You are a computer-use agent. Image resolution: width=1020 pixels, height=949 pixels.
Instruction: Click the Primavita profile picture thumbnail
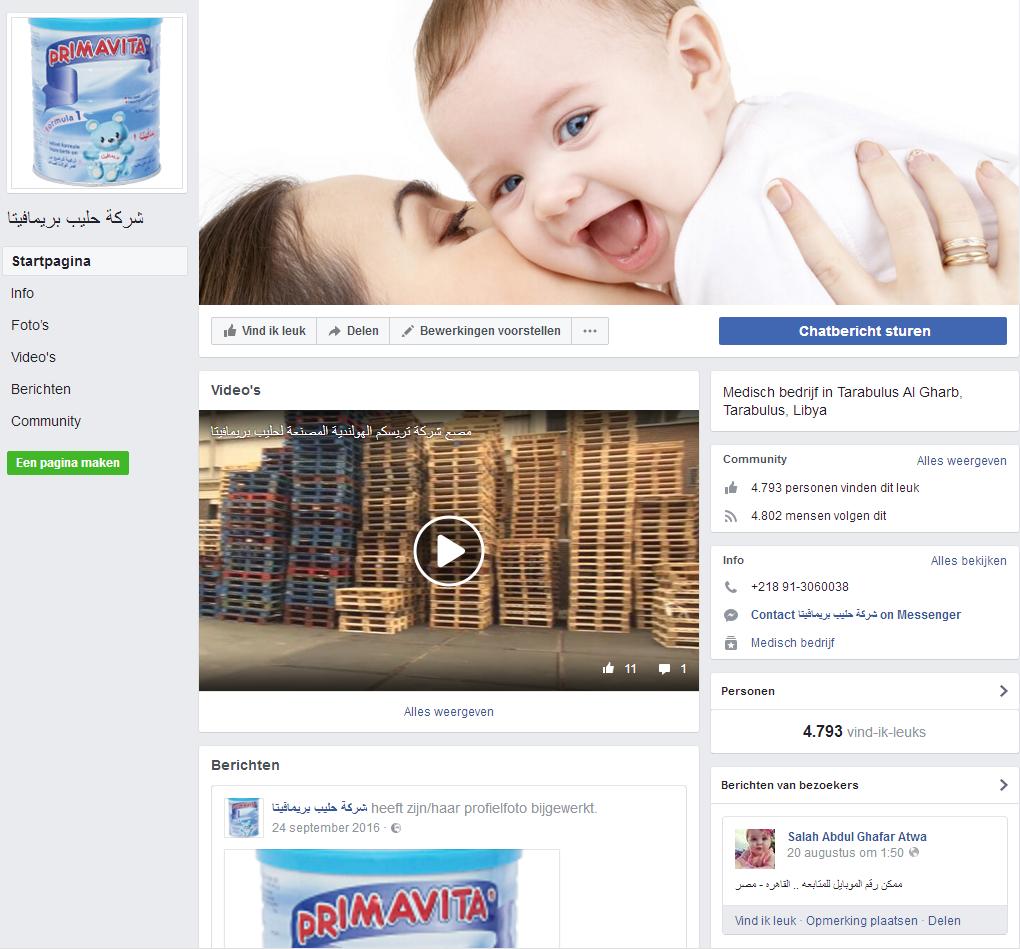[x=97, y=102]
